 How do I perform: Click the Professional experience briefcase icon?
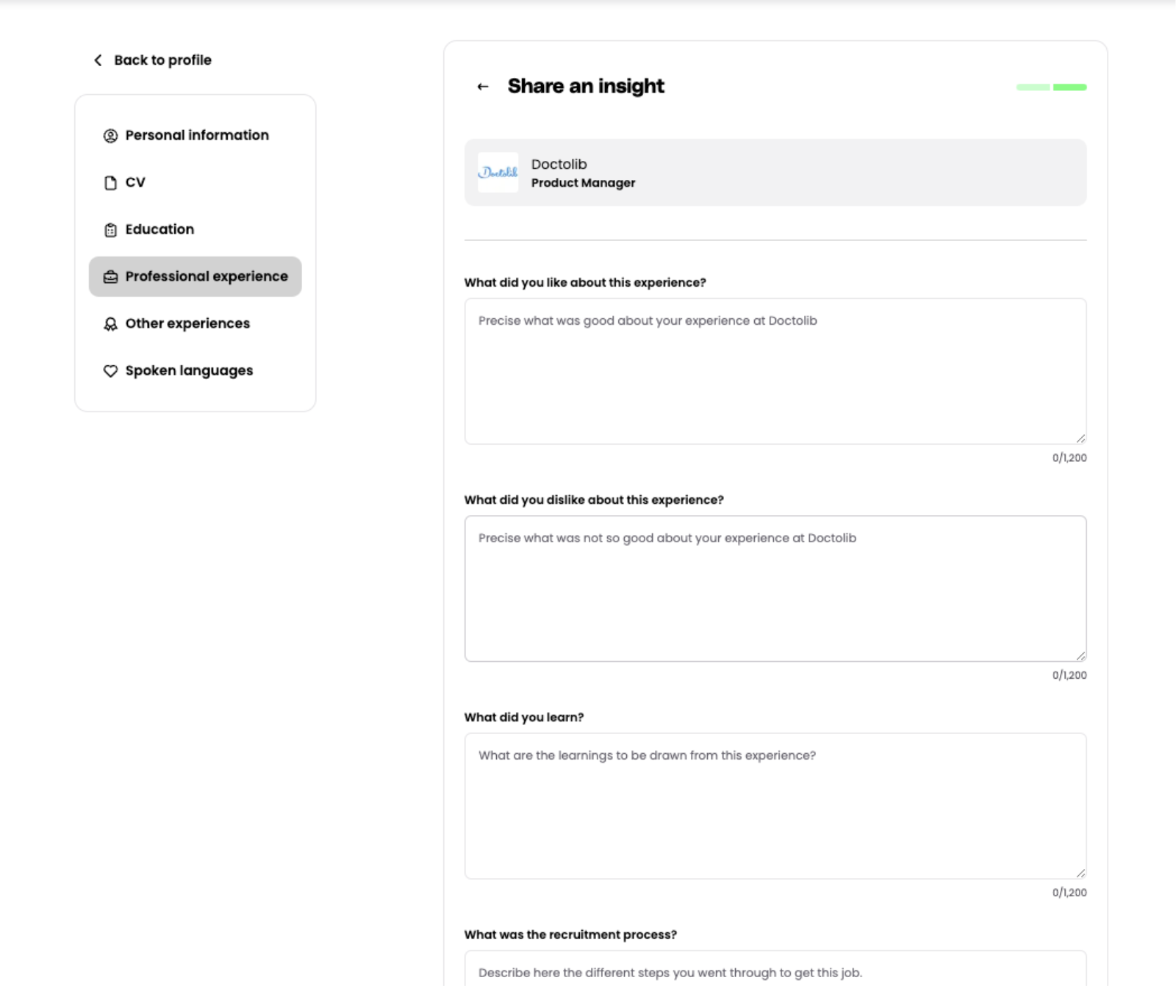(110, 277)
